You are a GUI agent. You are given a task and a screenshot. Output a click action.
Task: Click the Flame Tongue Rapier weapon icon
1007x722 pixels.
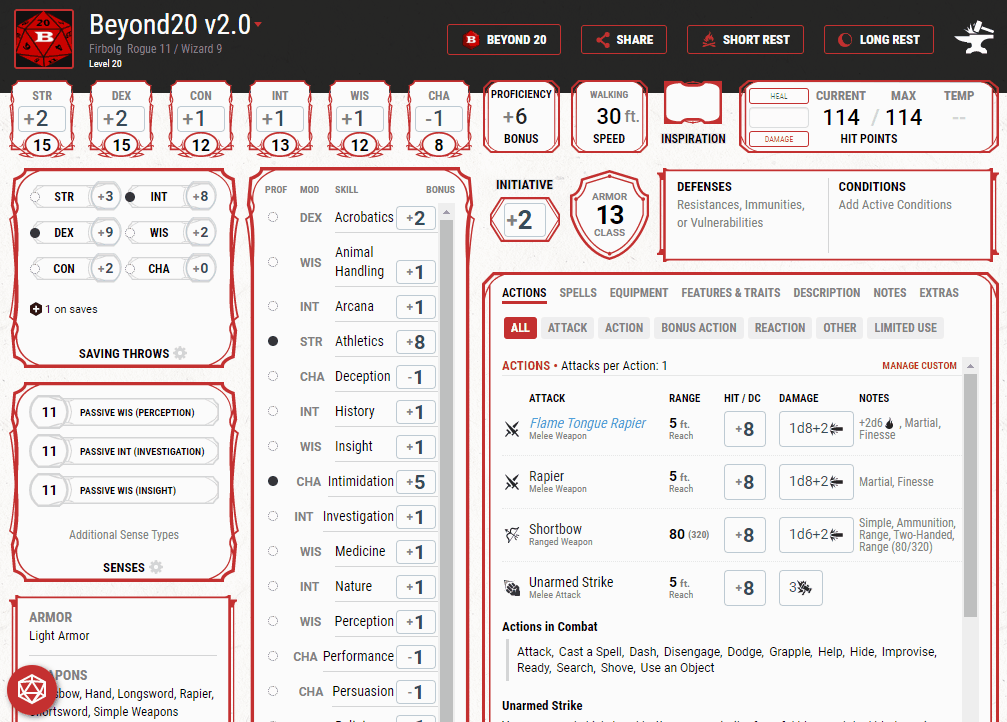pos(512,430)
